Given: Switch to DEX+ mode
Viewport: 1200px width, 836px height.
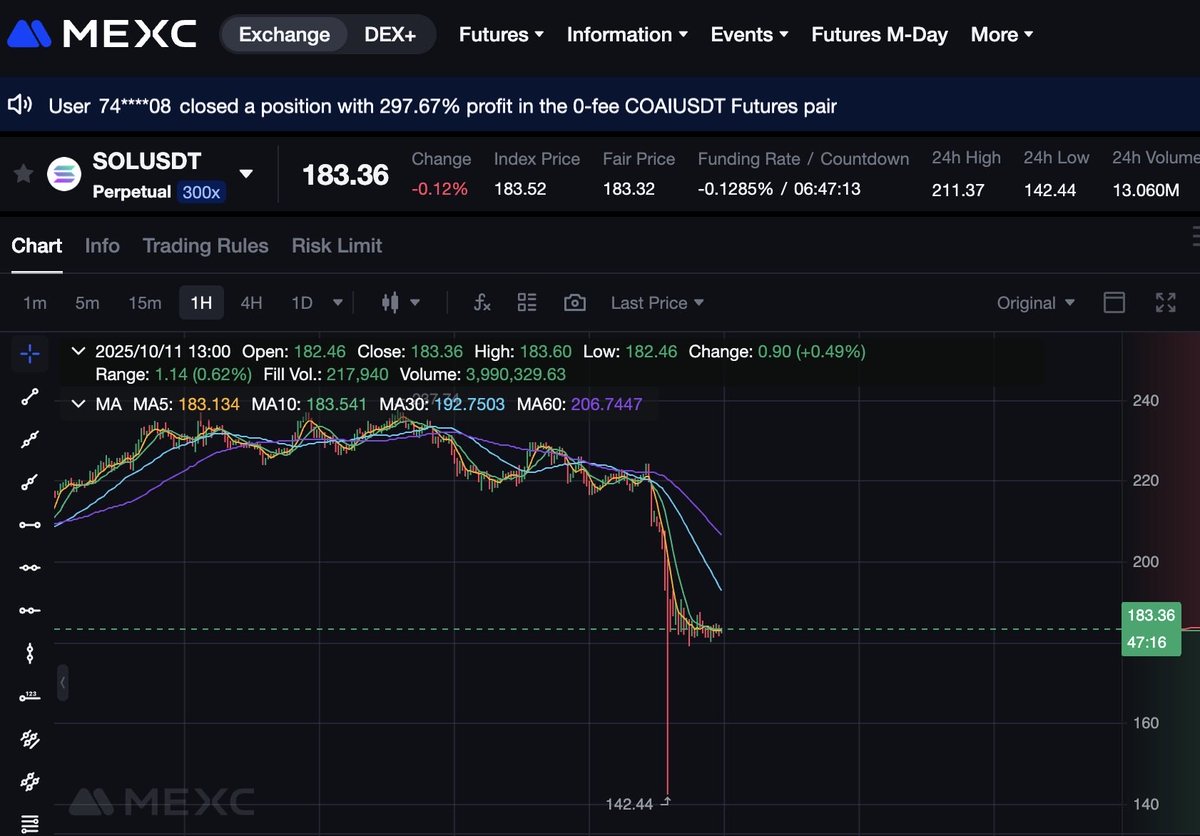Looking at the screenshot, I should (390, 34).
